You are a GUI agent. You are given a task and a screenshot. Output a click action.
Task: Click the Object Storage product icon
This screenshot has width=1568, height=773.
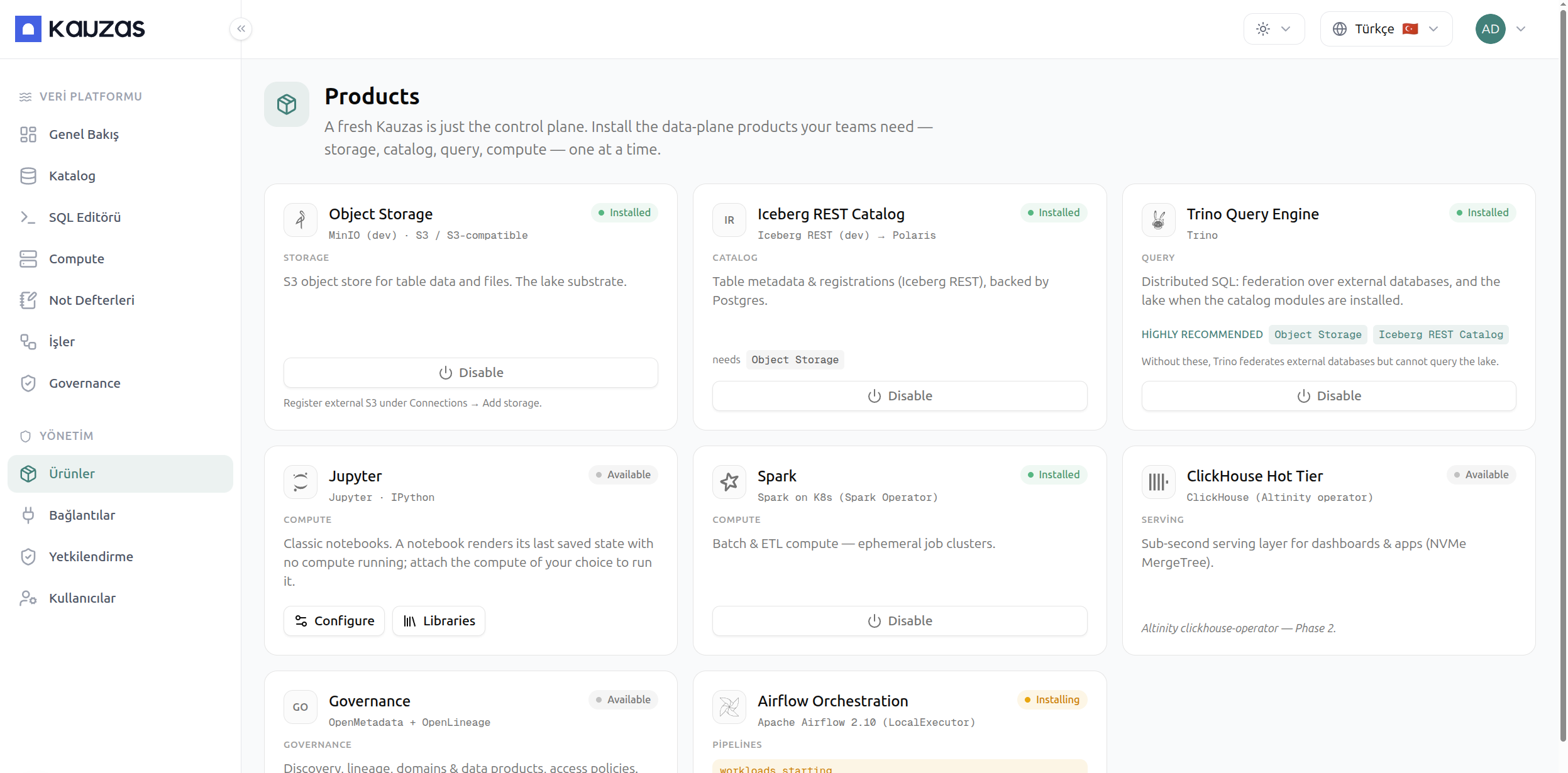[x=301, y=220]
